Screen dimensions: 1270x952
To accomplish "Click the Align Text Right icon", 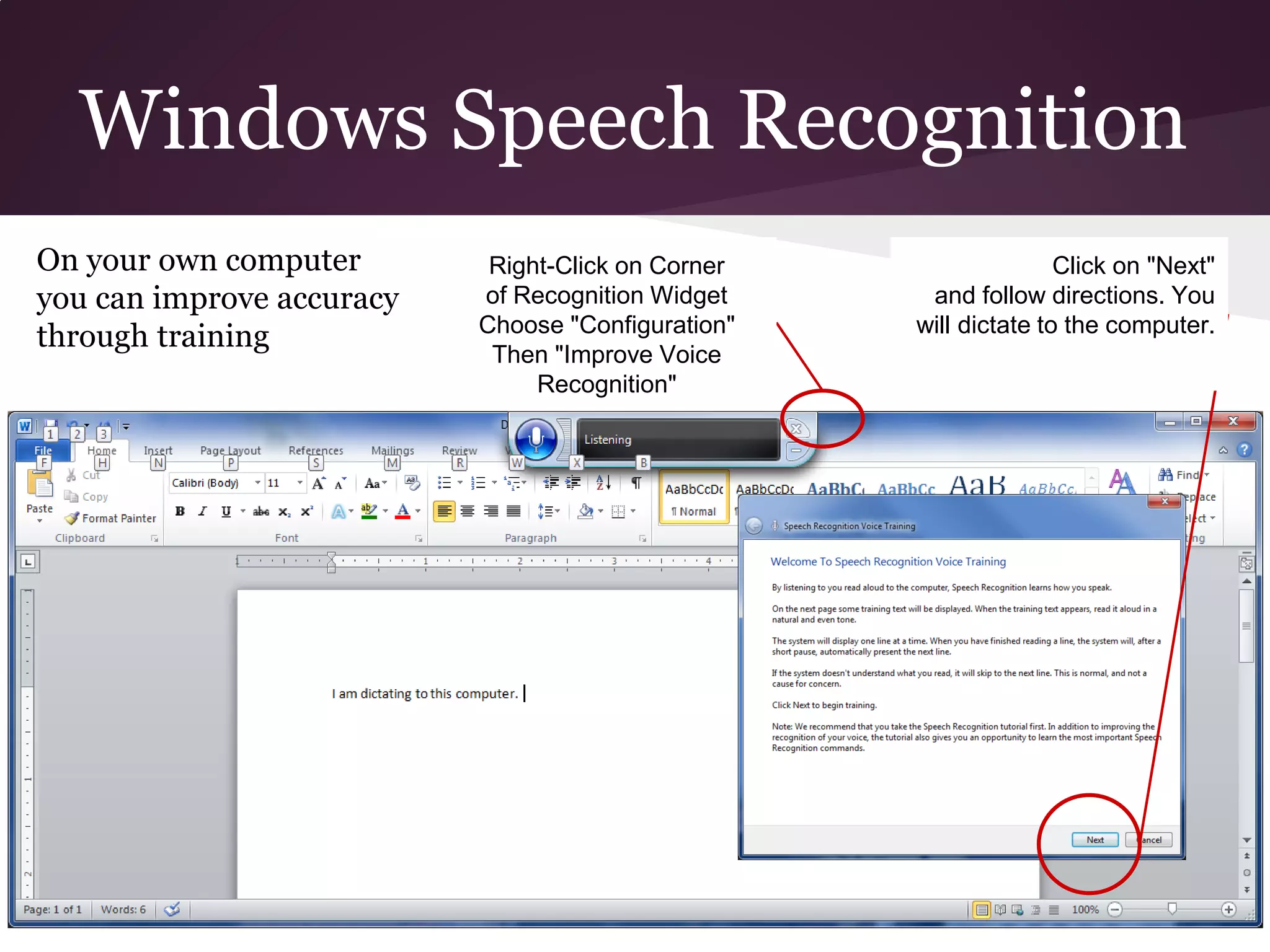I will 491,511.
